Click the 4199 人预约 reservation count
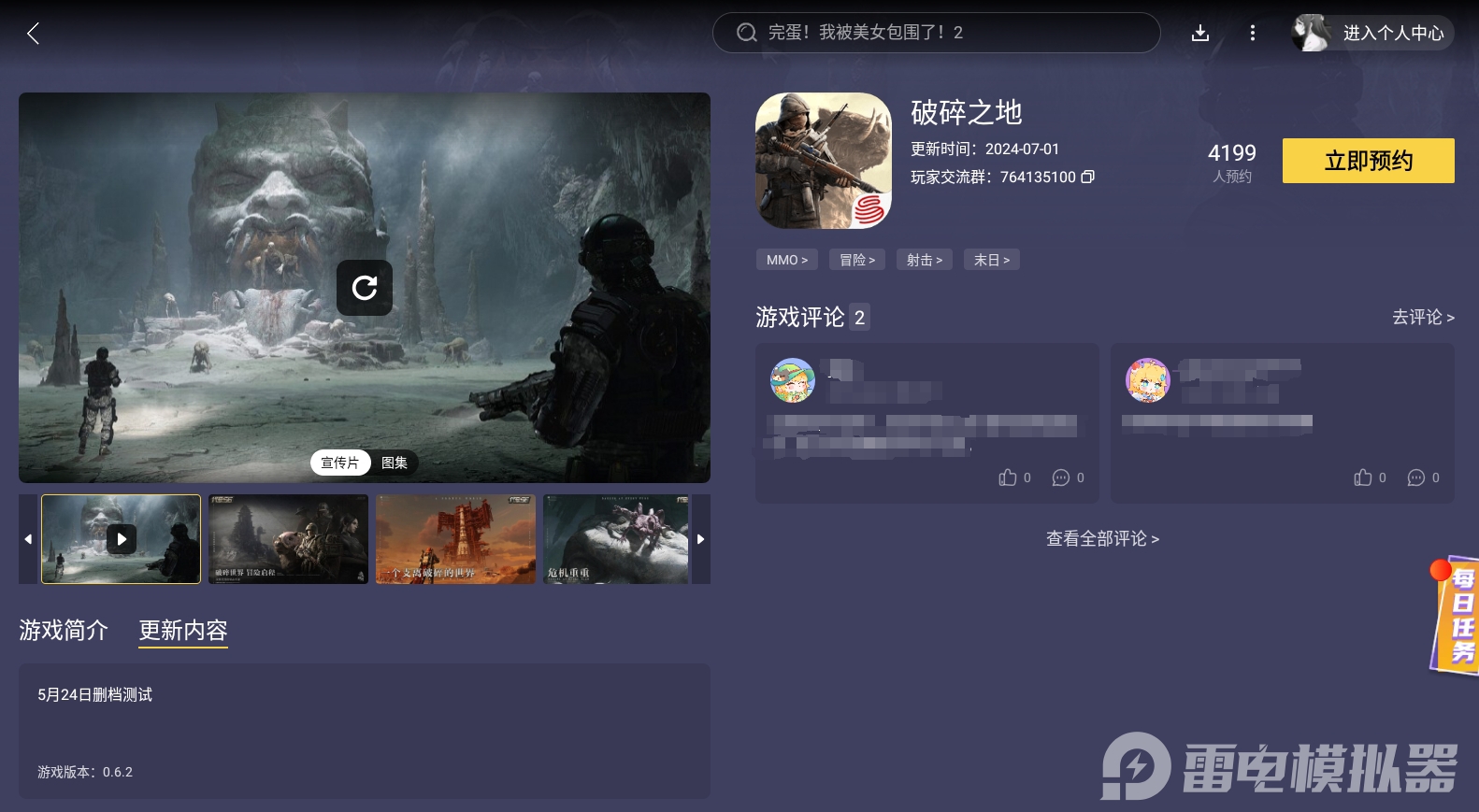 click(x=1232, y=163)
